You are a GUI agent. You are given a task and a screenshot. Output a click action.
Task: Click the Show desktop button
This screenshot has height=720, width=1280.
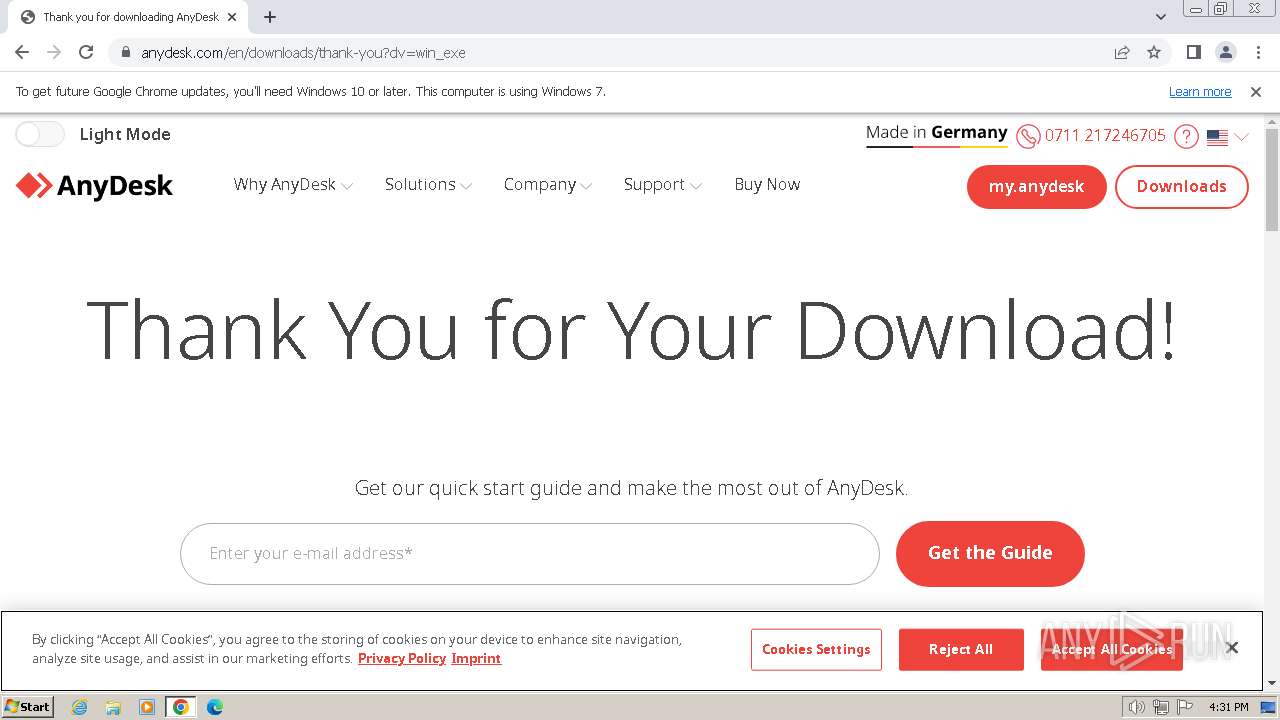pos(1269,707)
